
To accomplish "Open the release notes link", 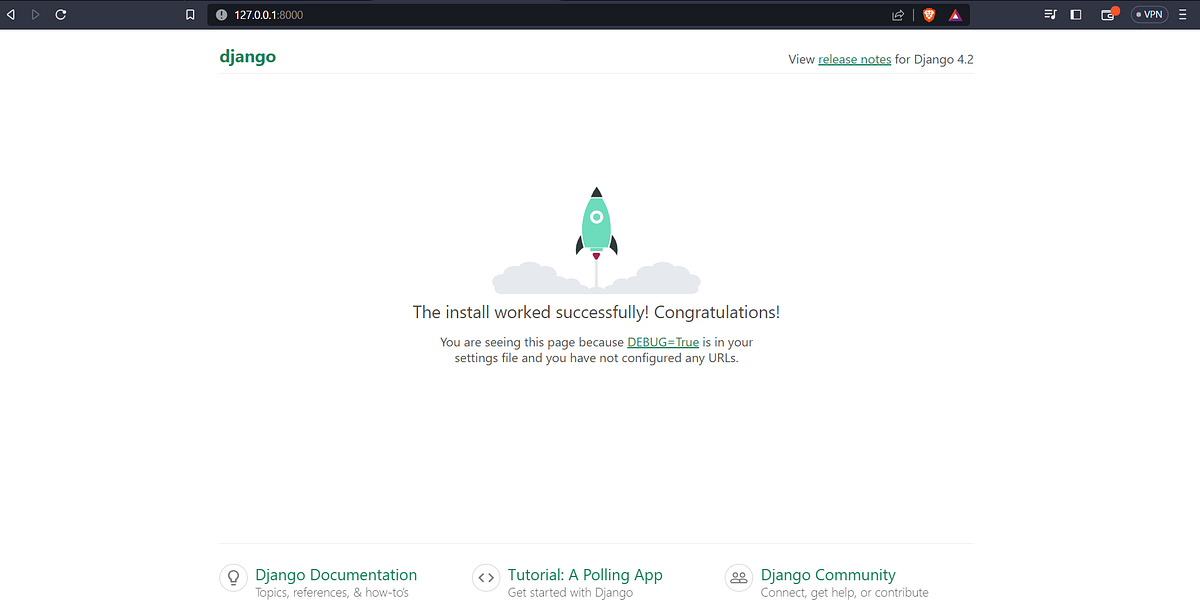I will (854, 59).
